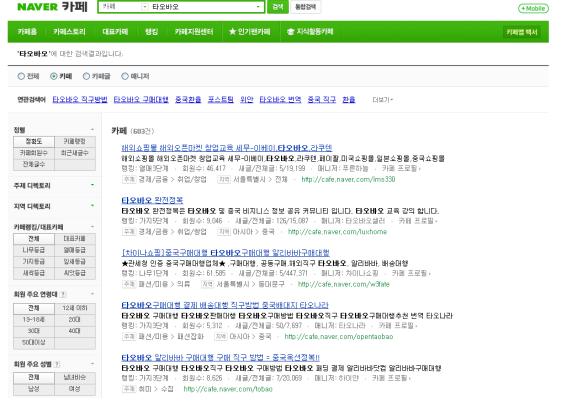Expand the 지역 디렉토리 section
567x402 pixels.
pyautogui.click(x=92, y=206)
